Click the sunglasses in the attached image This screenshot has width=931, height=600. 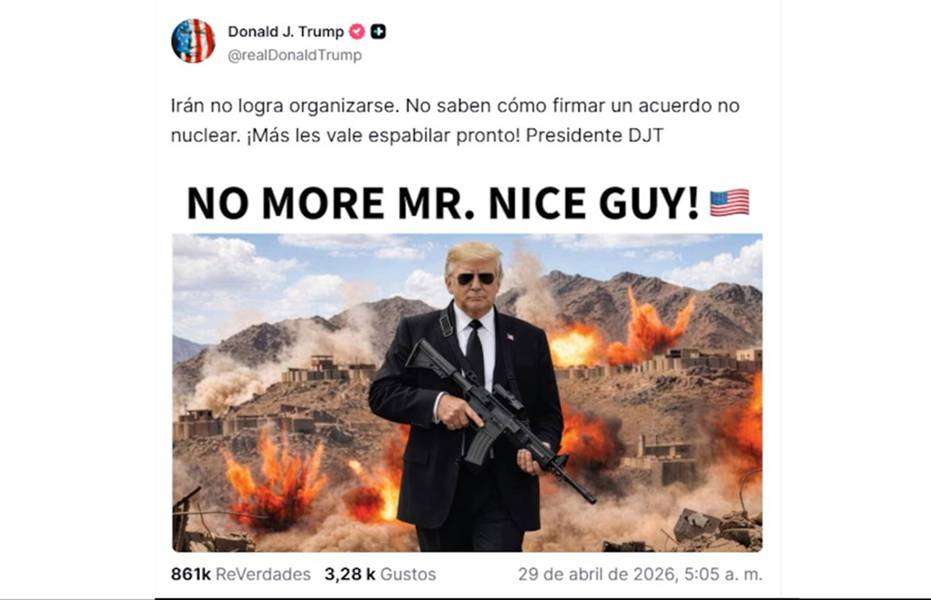click(475, 278)
